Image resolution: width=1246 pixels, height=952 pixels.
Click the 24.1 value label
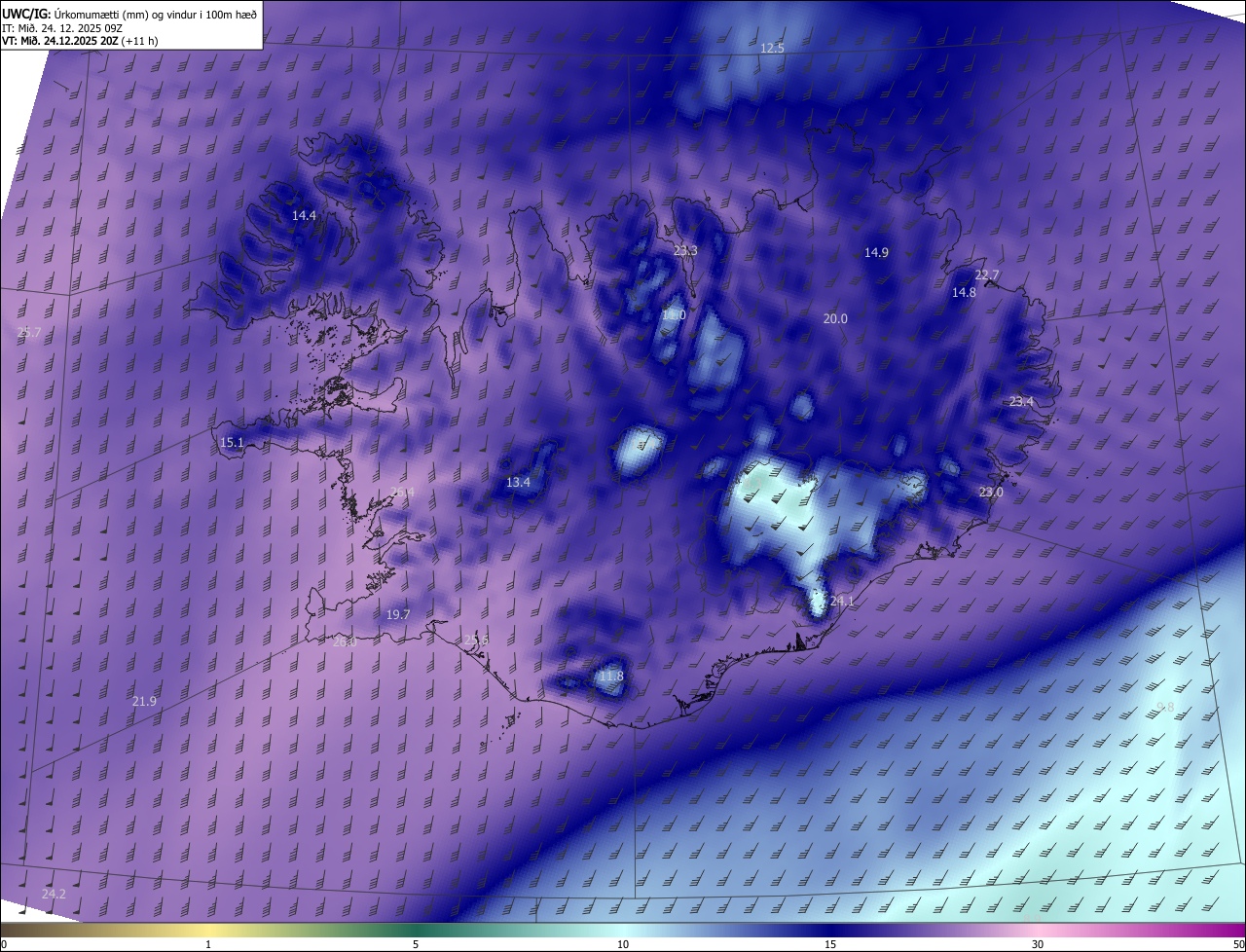pyautogui.click(x=841, y=601)
